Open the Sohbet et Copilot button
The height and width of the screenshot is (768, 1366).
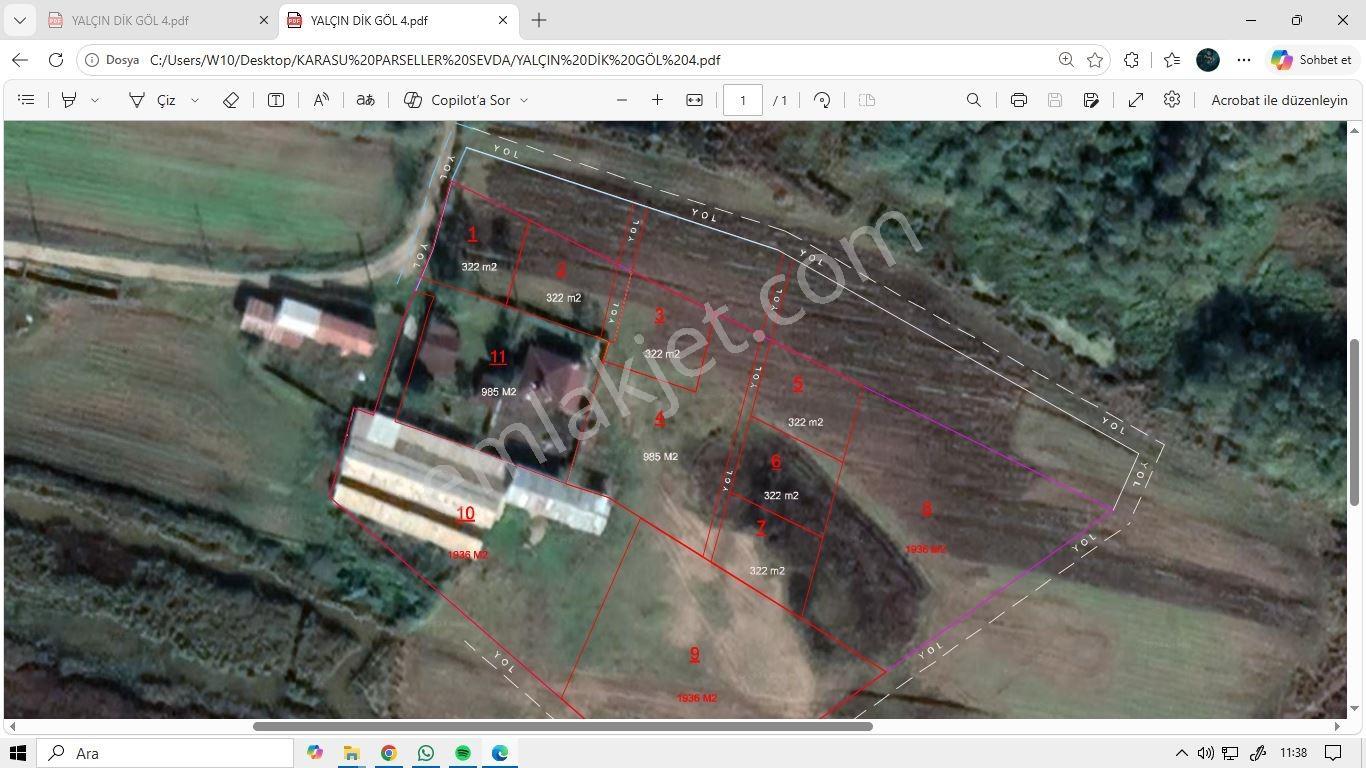pyautogui.click(x=1311, y=60)
